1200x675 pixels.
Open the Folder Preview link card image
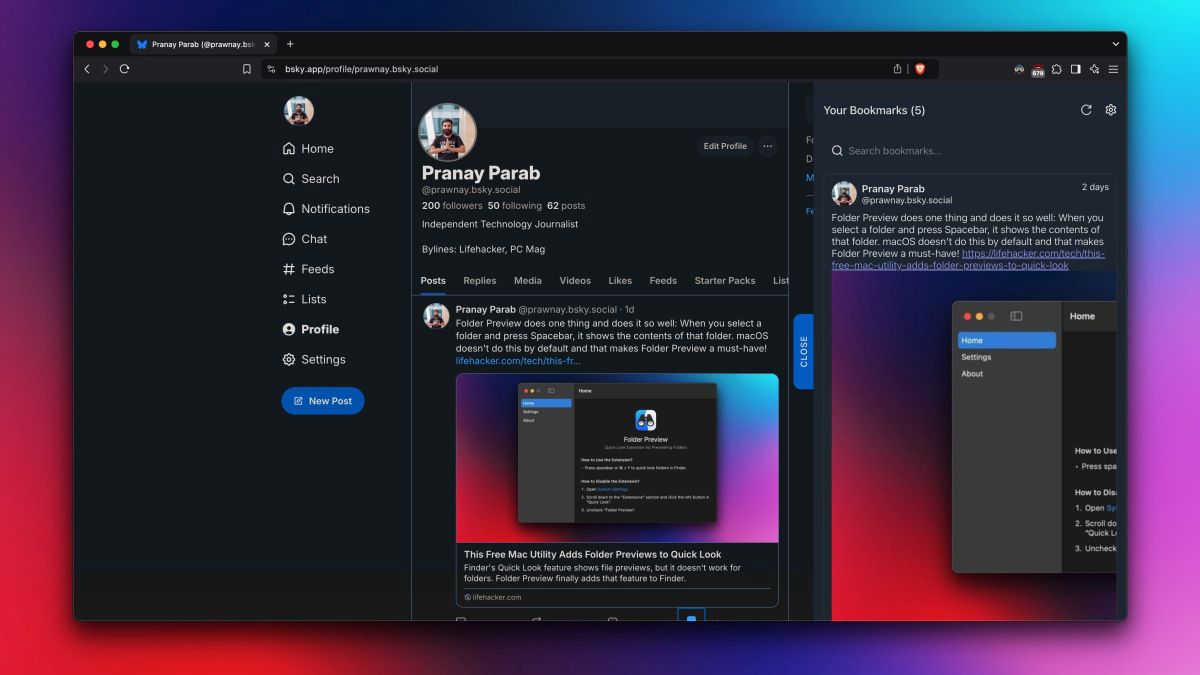(617, 458)
